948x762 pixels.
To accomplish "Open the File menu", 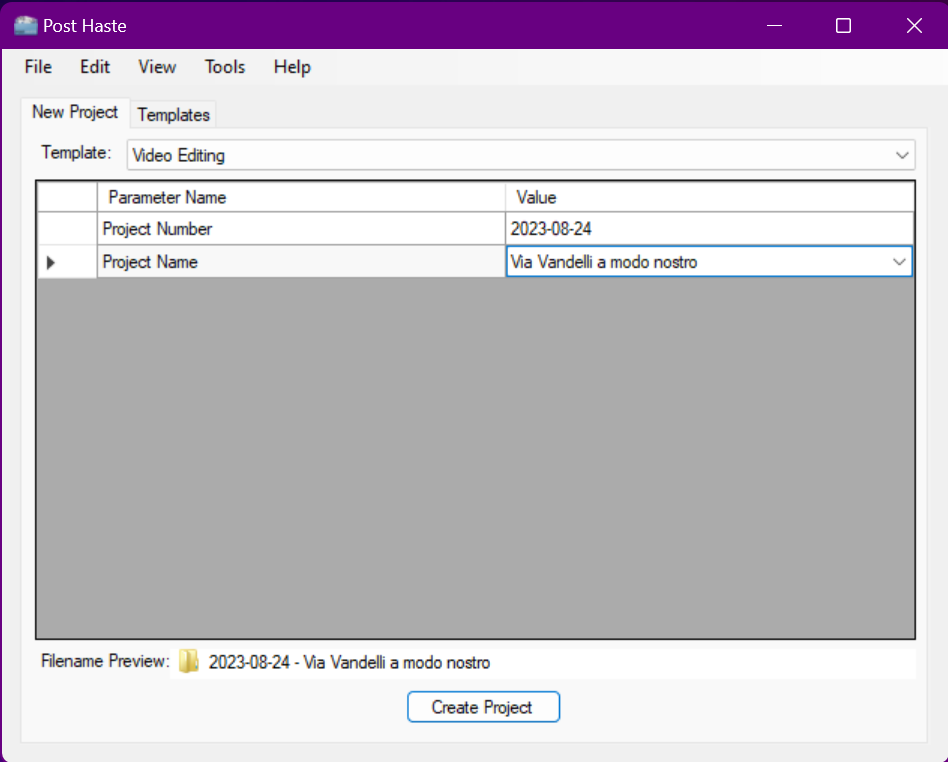I will [x=38, y=67].
